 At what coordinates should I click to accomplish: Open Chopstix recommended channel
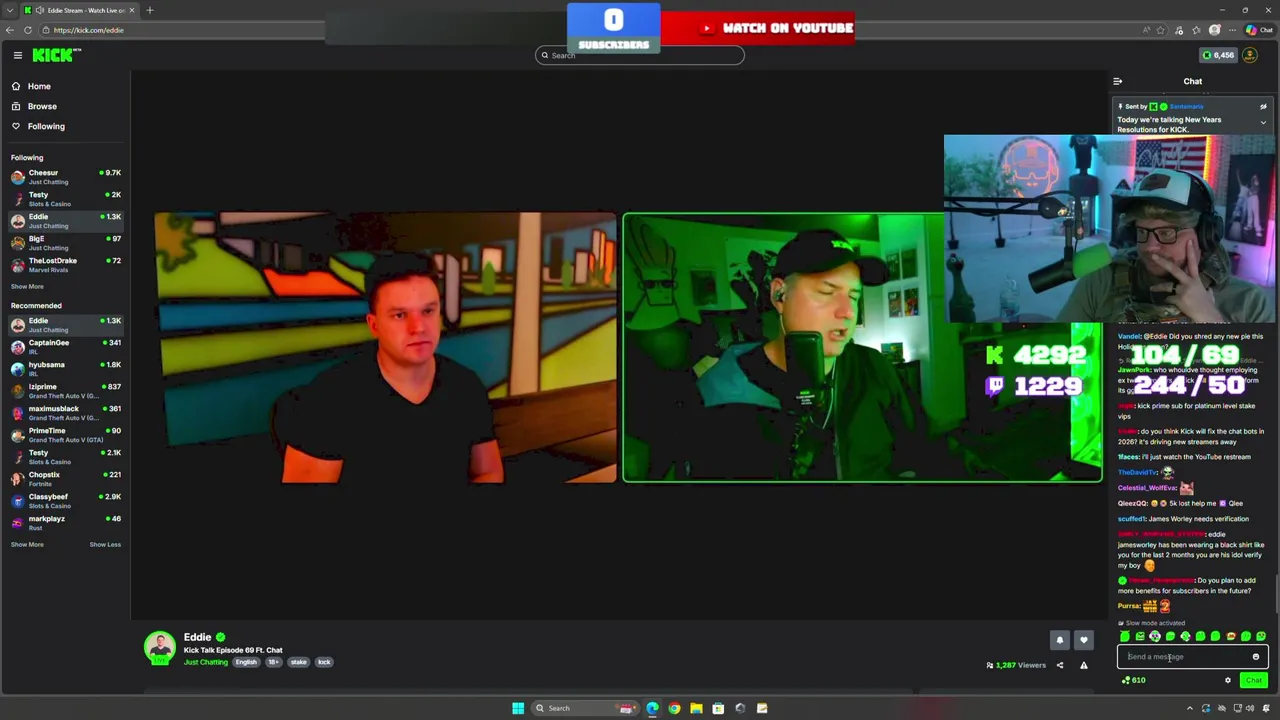click(x=65, y=479)
